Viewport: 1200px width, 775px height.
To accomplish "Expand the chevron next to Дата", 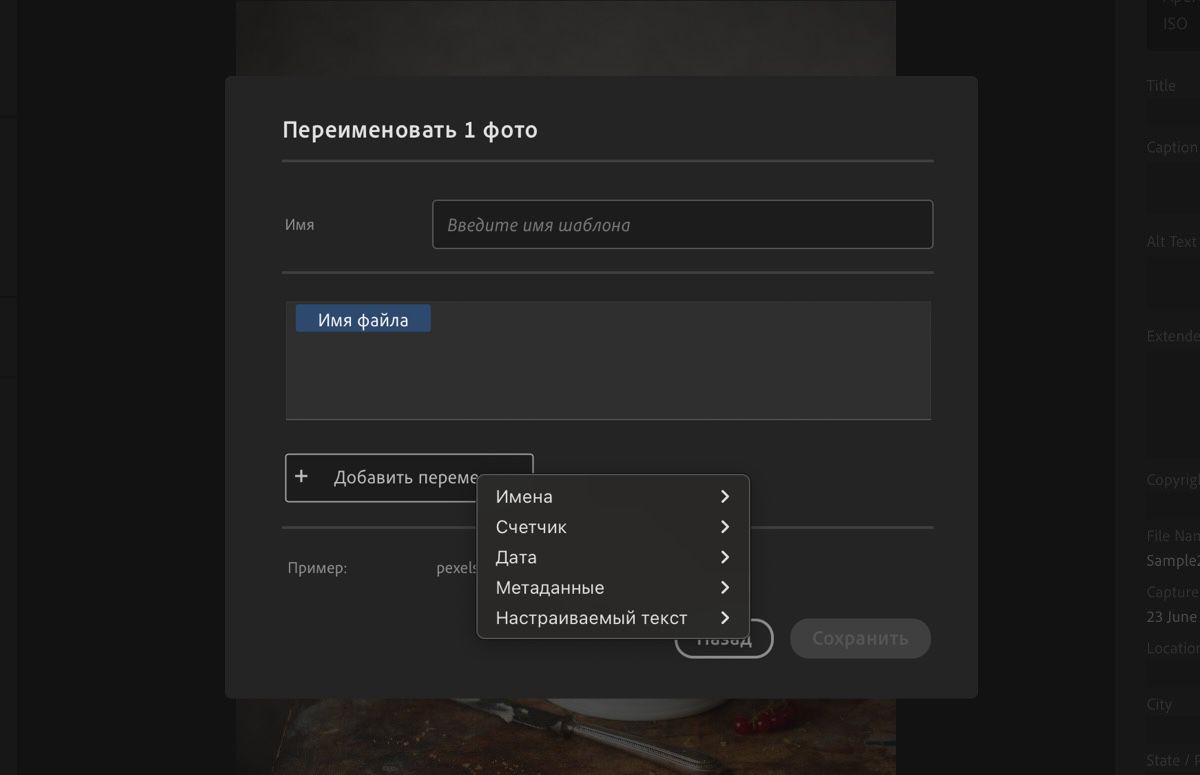I will pyautogui.click(x=725, y=557).
